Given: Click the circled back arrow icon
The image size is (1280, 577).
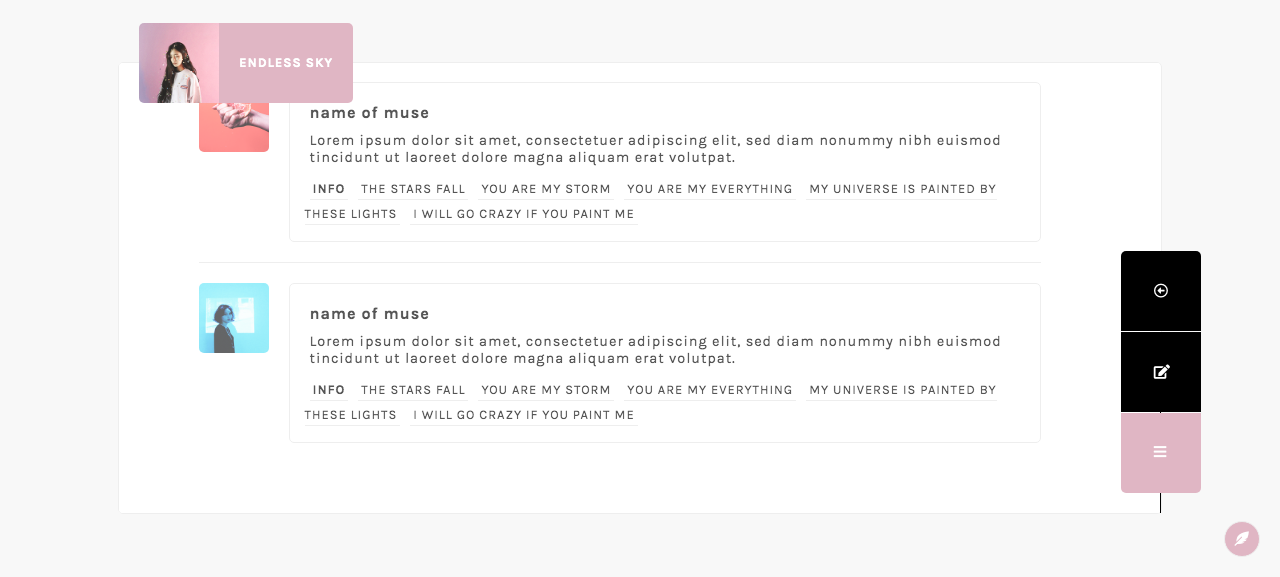Looking at the screenshot, I should coord(1160,291).
